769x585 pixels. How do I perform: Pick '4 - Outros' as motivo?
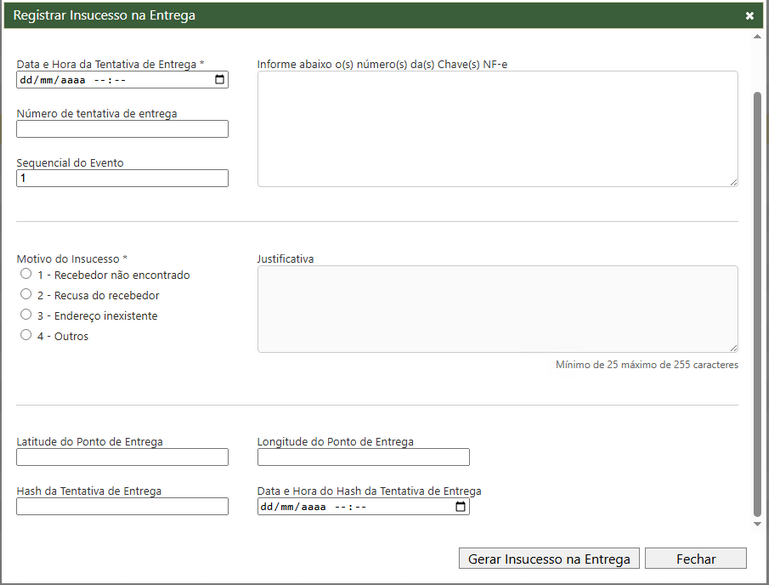pyautogui.click(x=26, y=336)
